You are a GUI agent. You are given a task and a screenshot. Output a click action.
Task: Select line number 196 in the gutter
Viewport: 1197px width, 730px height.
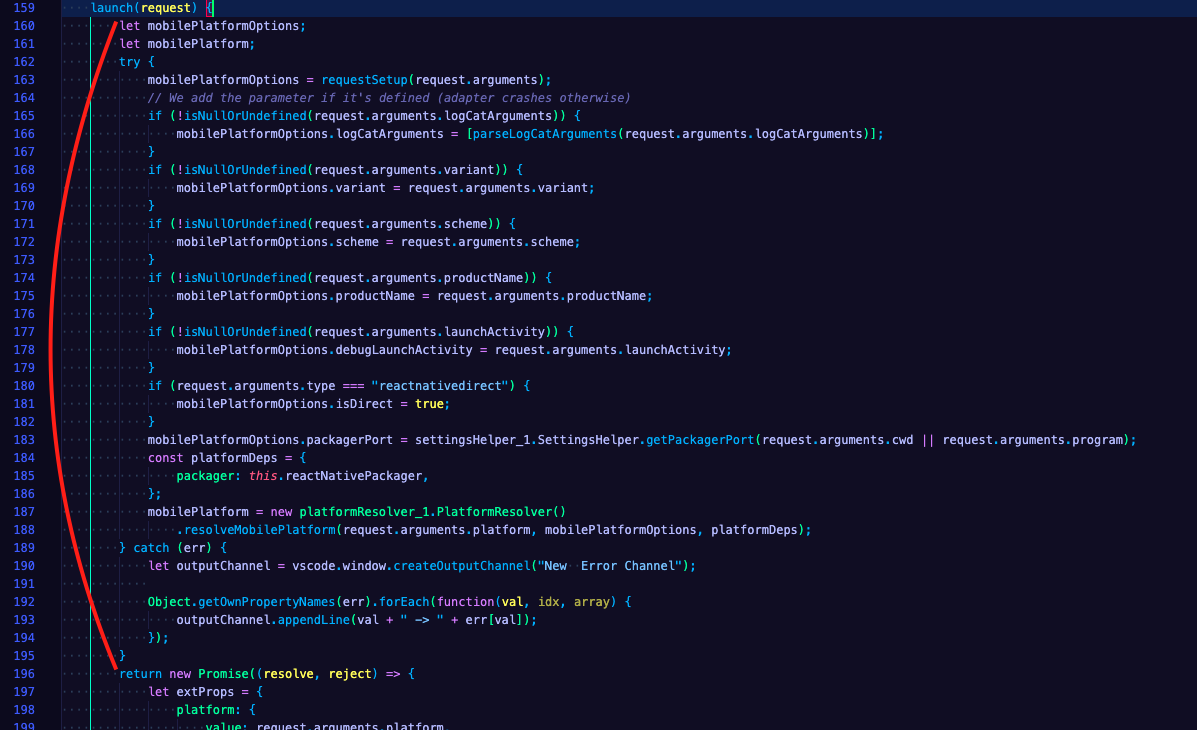[x=24, y=673]
